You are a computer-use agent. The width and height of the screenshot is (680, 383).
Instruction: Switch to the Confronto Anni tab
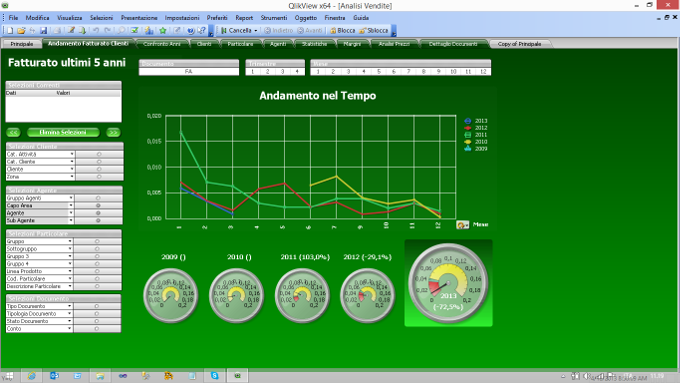[x=162, y=44]
